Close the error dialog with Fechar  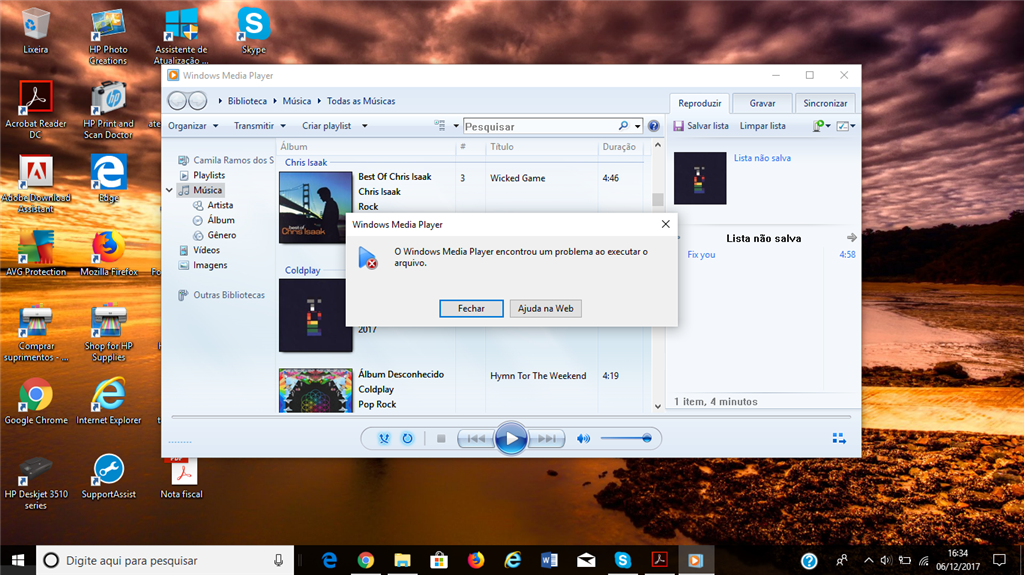(471, 308)
